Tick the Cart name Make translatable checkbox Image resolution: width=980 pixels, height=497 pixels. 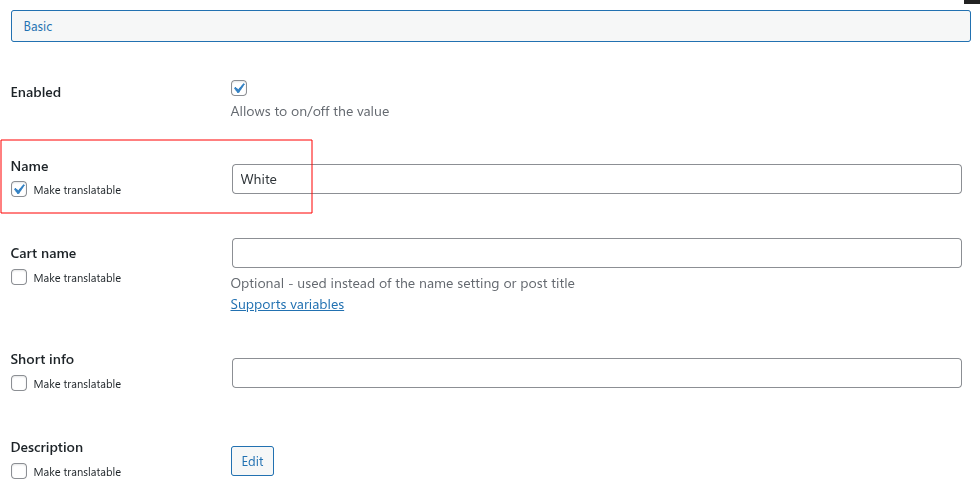tap(19, 277)
